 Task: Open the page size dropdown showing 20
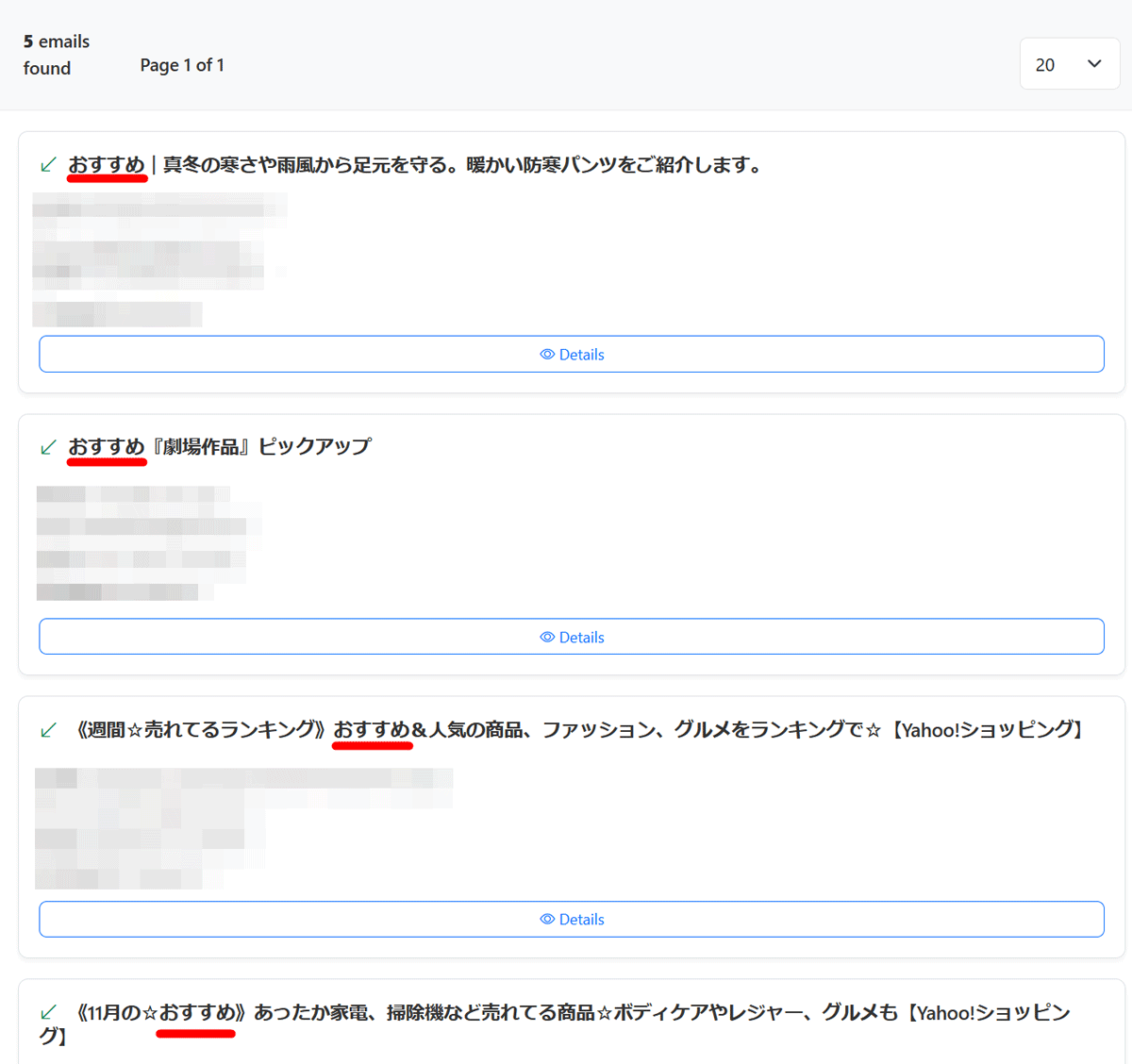pyautogui.click(x=1068, y=64)
